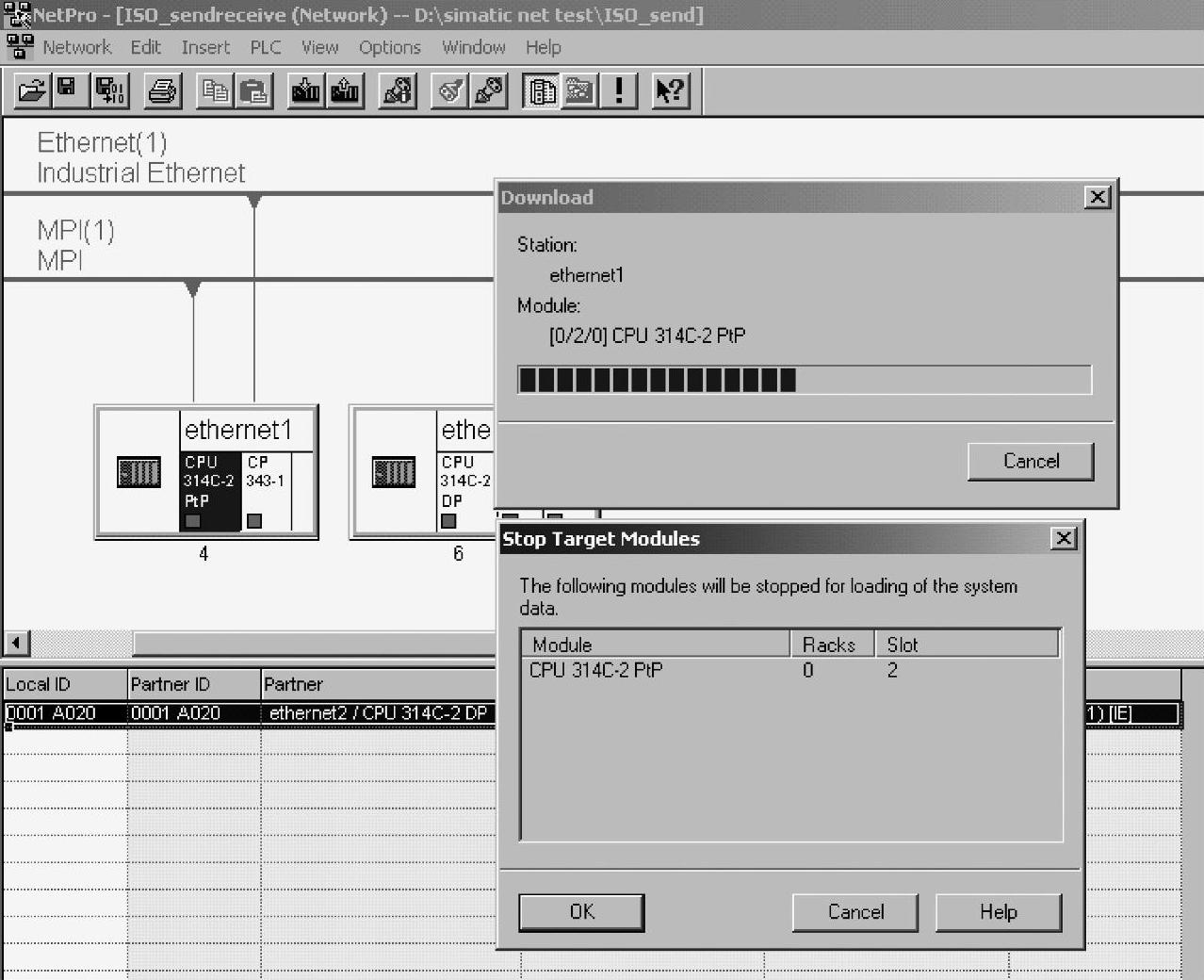Click MPI address 6 under second station
This screenshot has width=1204, height=980.
tap(459, 554)
